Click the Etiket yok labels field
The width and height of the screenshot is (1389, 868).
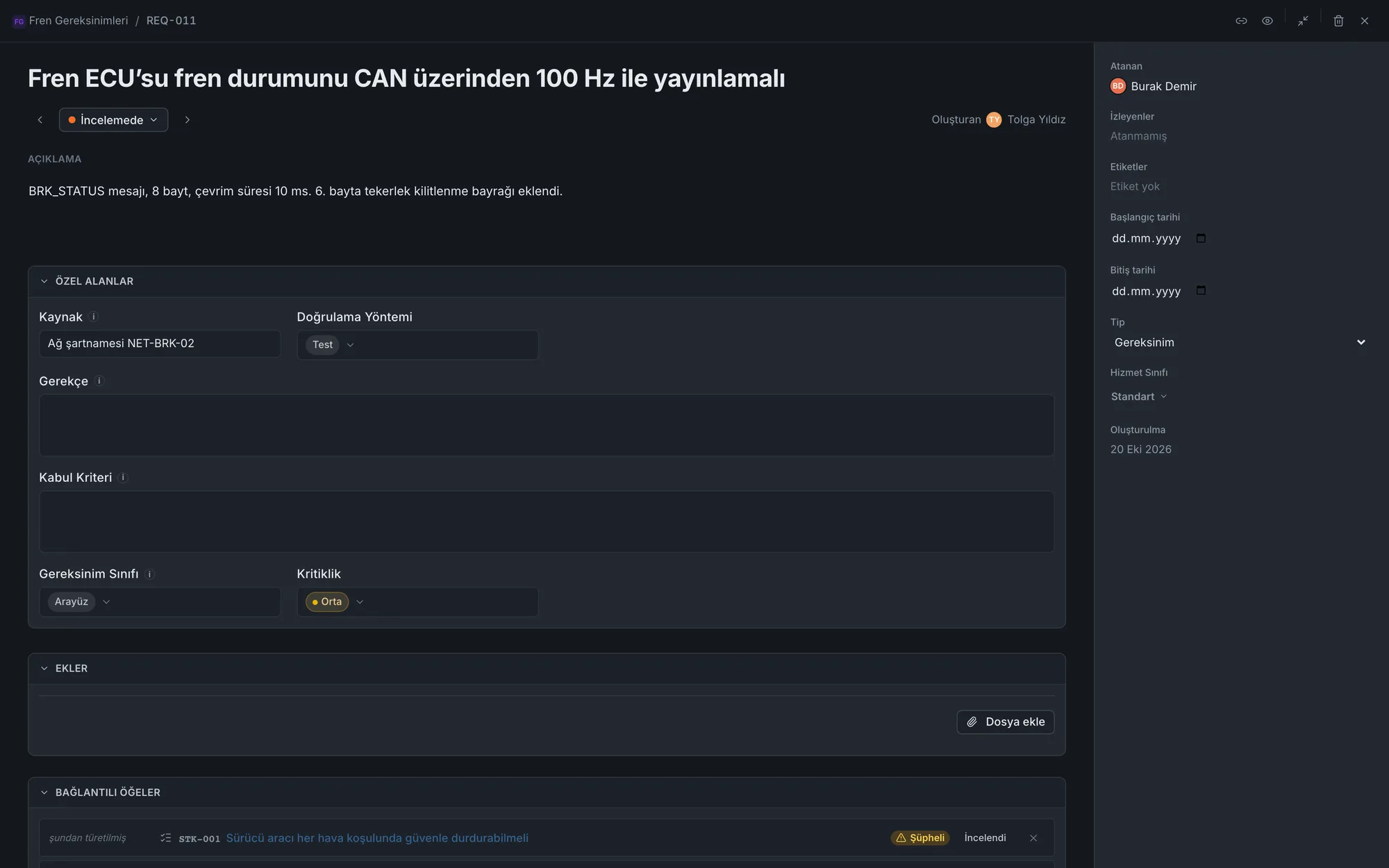[1135, 187]
